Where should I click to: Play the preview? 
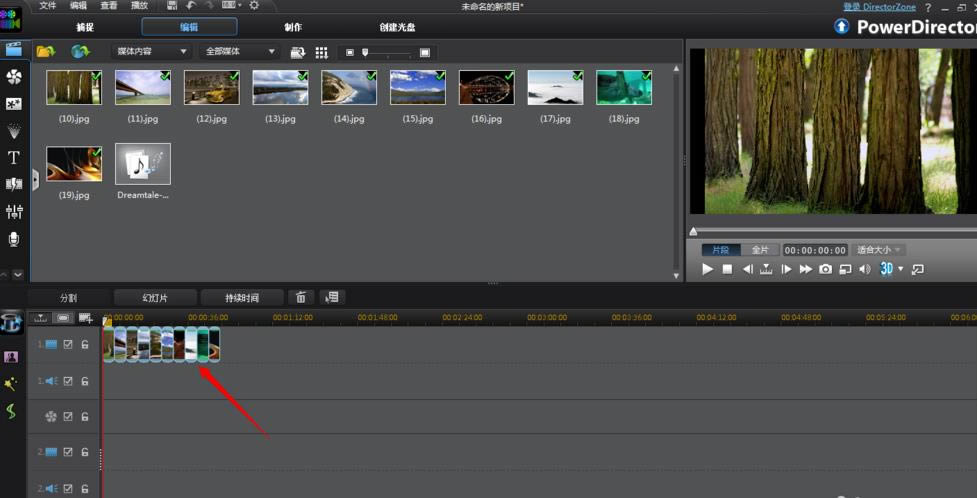coord(707,269)
